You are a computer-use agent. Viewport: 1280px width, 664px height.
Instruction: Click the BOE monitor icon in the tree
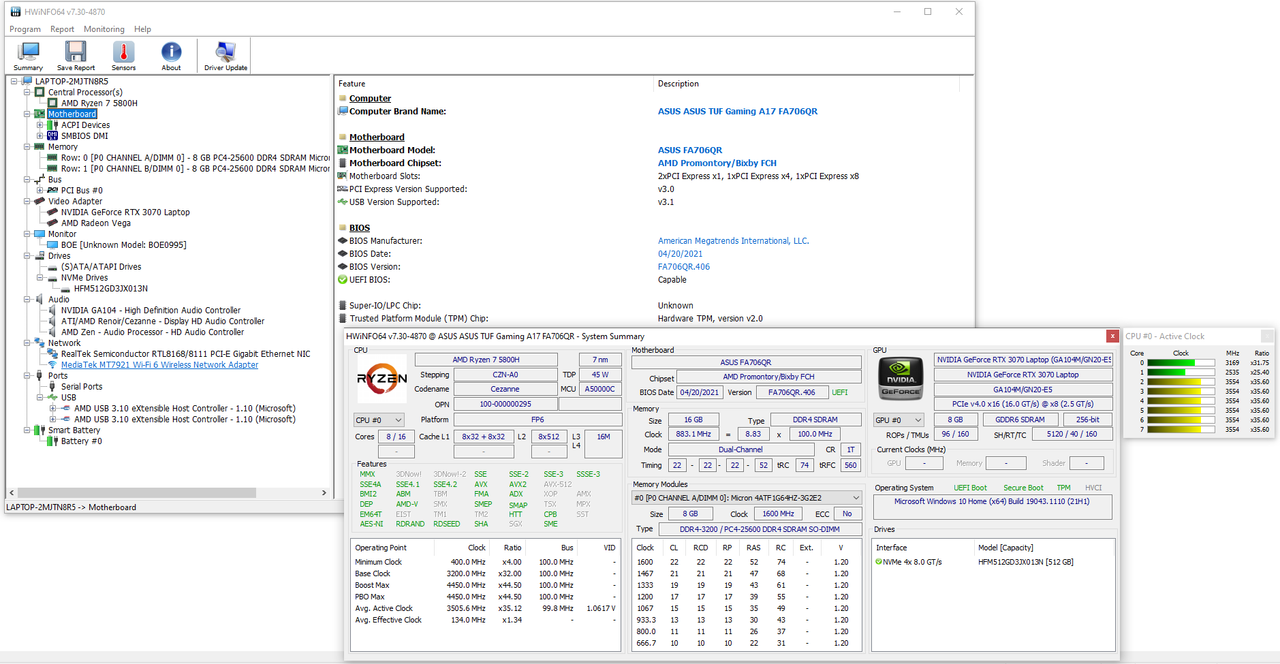point(53,245)
